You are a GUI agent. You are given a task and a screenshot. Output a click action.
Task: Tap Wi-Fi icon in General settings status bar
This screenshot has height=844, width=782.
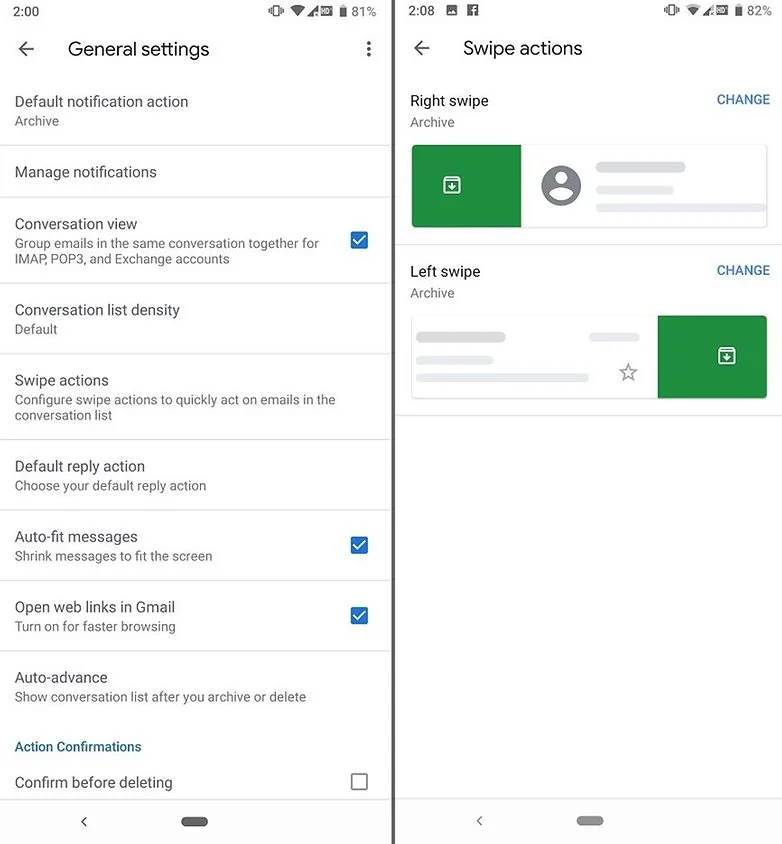click(297, 11)
